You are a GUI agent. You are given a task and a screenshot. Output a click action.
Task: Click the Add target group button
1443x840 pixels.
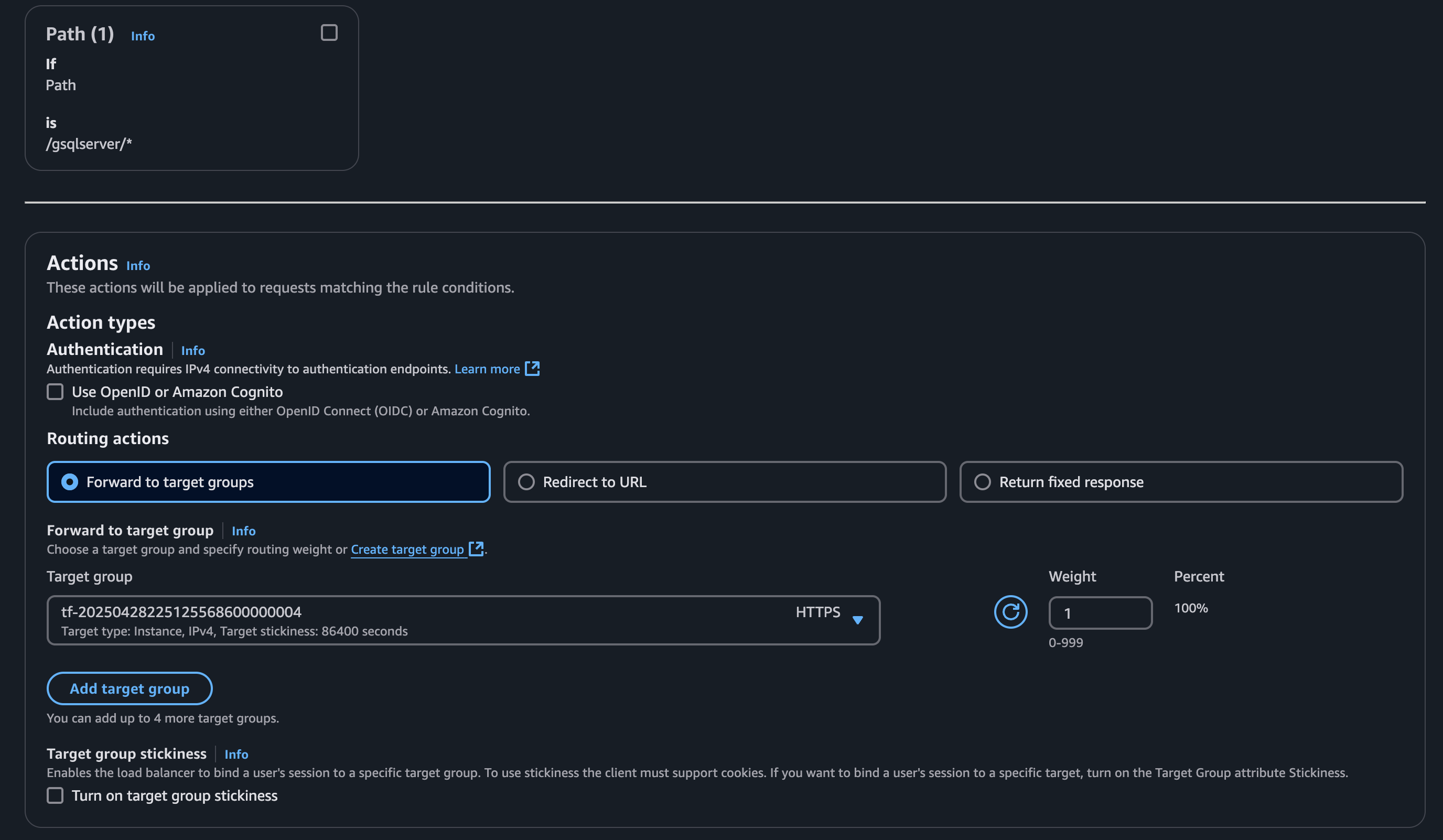tap(130, 688)
